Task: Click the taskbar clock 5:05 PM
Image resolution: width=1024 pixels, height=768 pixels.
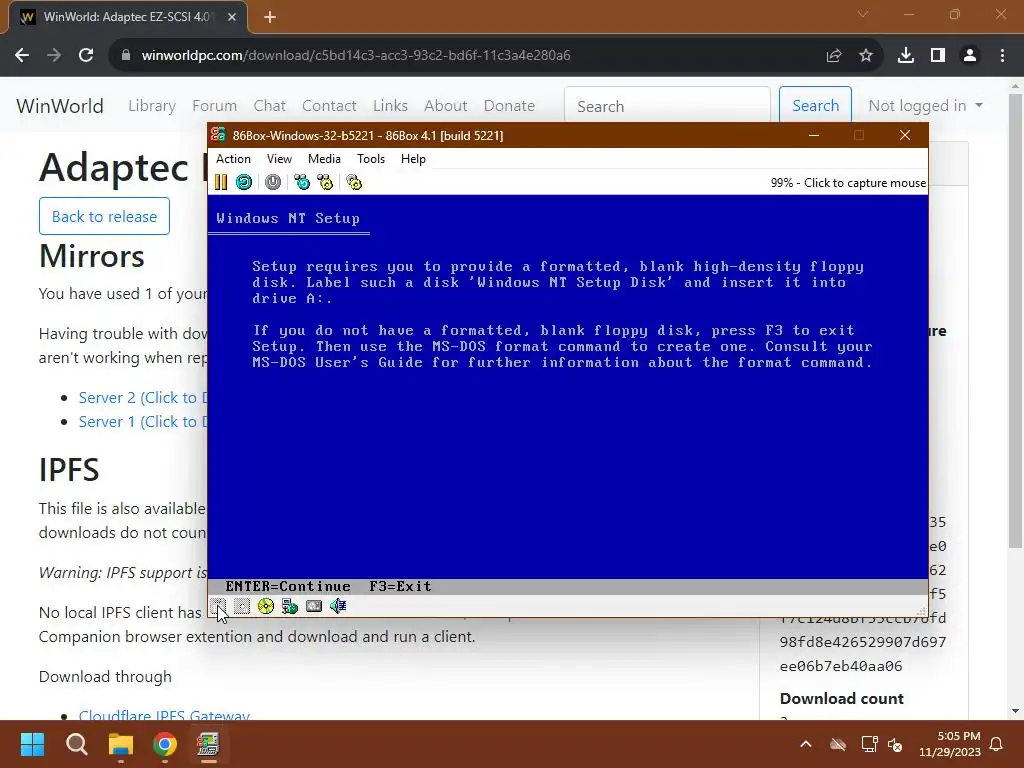Action: pyautogui.click(x=950, y=744)
